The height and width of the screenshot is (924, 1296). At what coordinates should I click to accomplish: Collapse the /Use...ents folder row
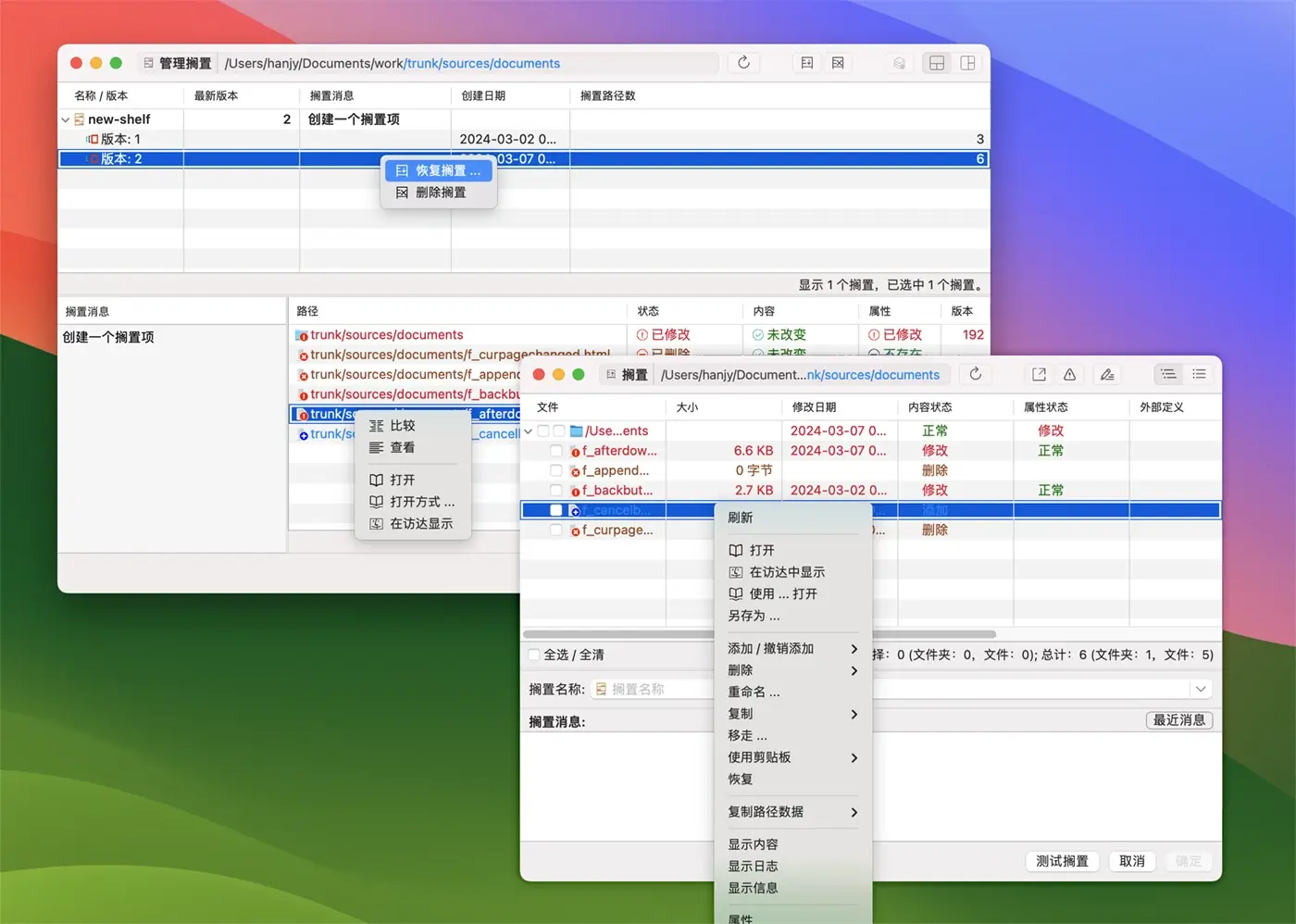point(529,431)
